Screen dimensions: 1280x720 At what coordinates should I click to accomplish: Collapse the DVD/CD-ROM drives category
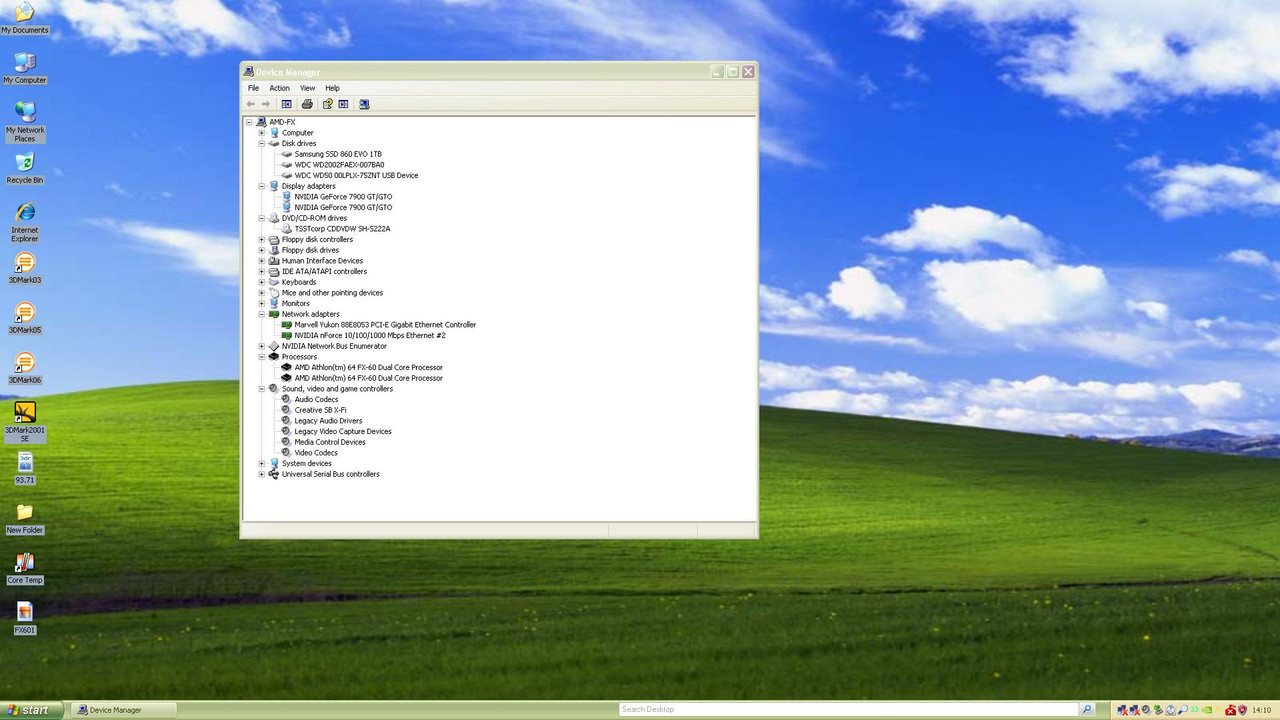click(262, 218)
